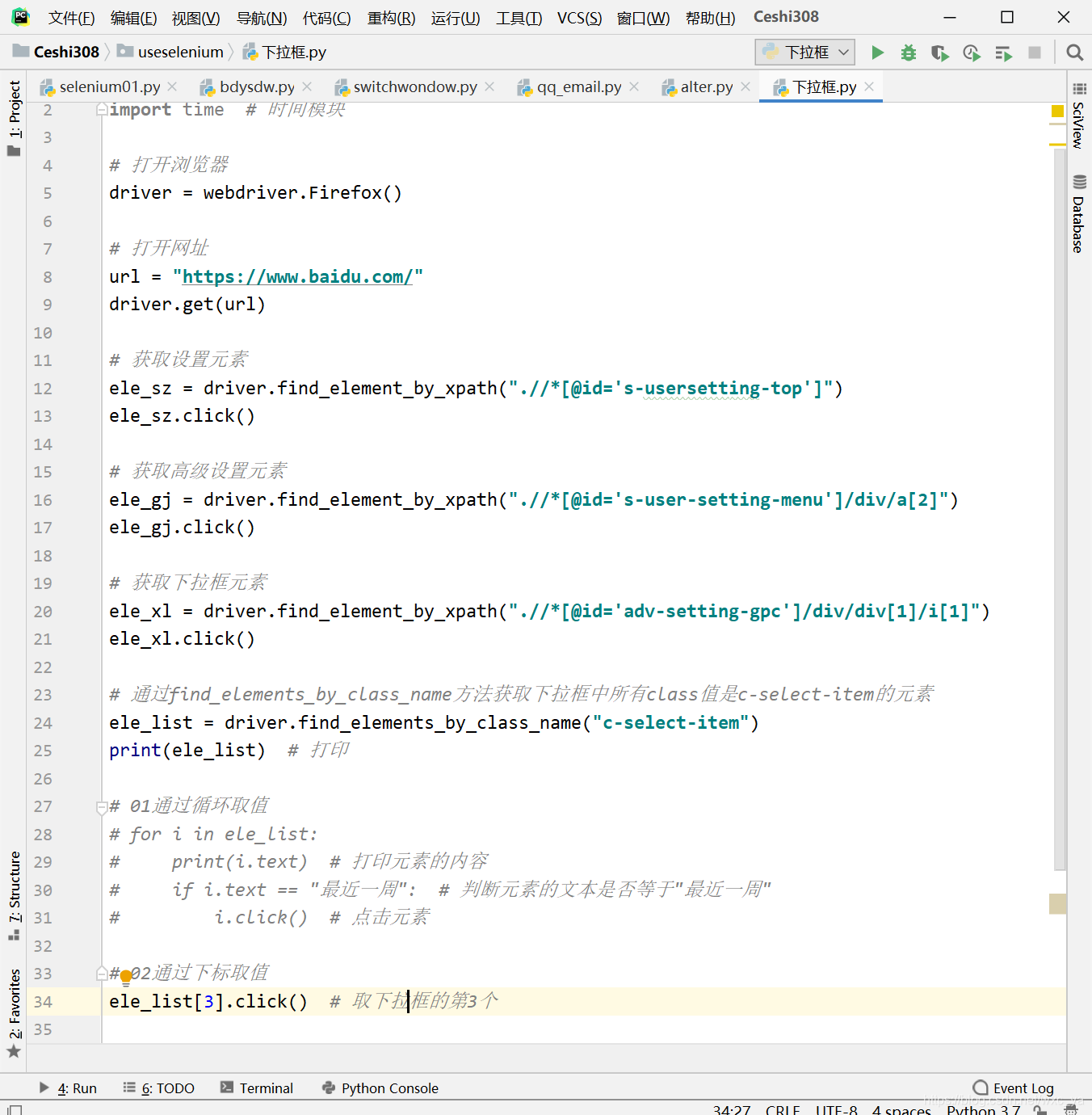
Task: Run the current configuration with the green play icon
Action: click(877, 53)
